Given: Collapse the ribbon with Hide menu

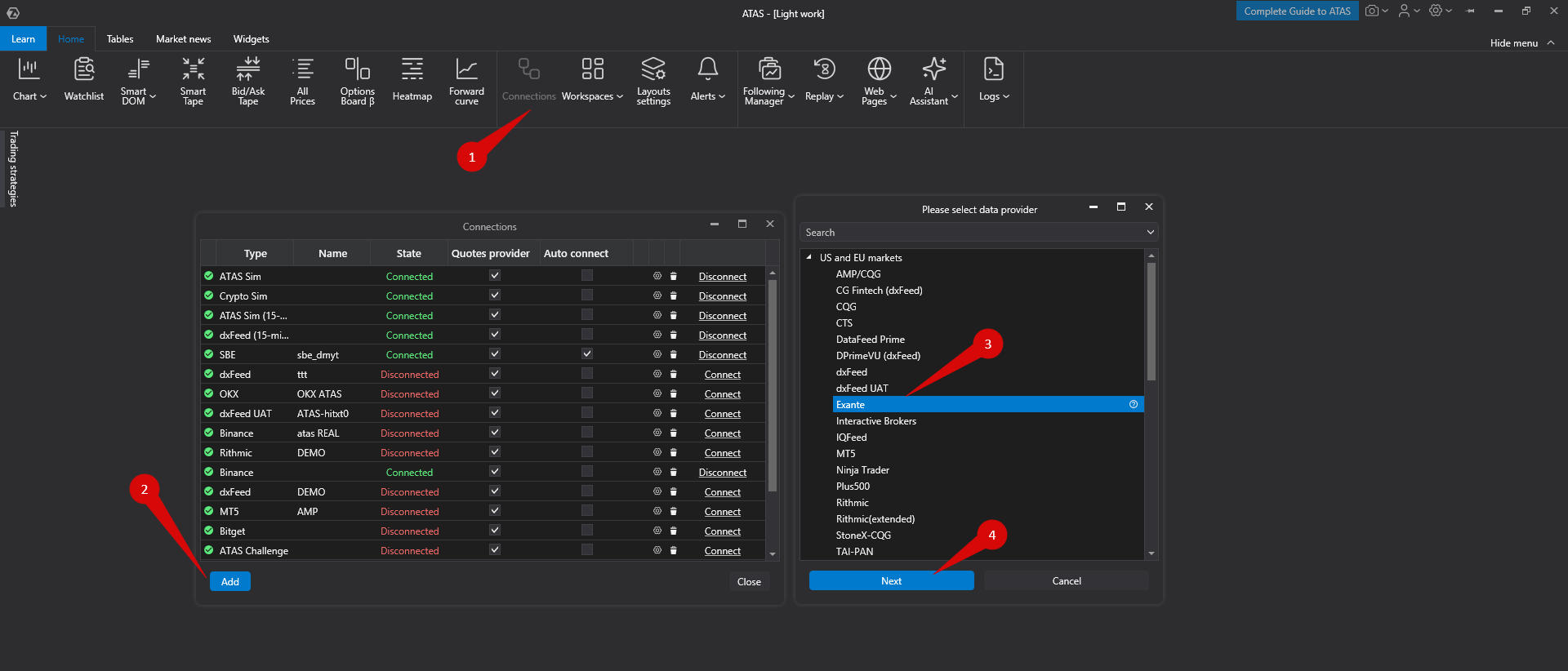Looking at the screenshot, I should tap(1522, 43).
